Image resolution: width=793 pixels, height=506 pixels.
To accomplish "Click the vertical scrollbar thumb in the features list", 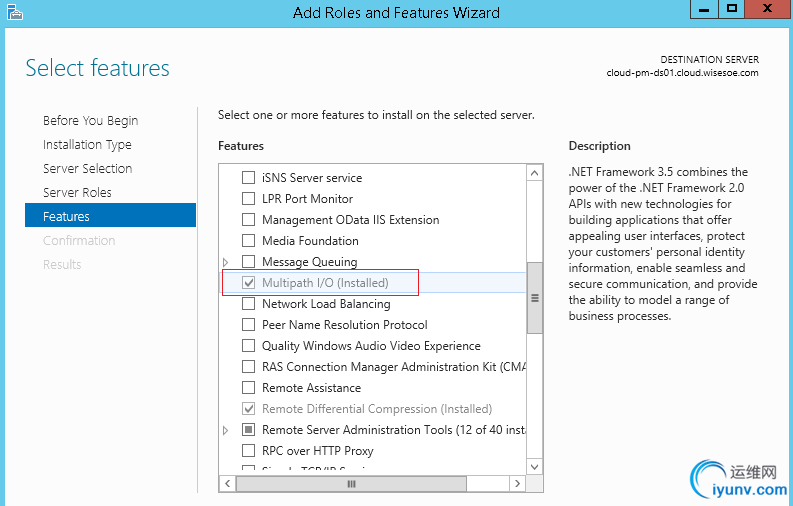I will point(535,297).
